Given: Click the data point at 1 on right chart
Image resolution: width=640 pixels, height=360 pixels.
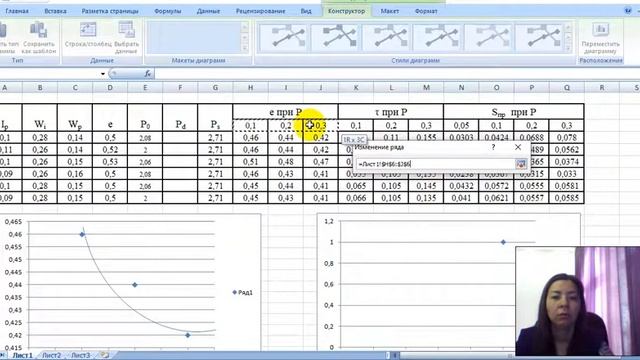Looking at the screenshot, I should (503, 242).
